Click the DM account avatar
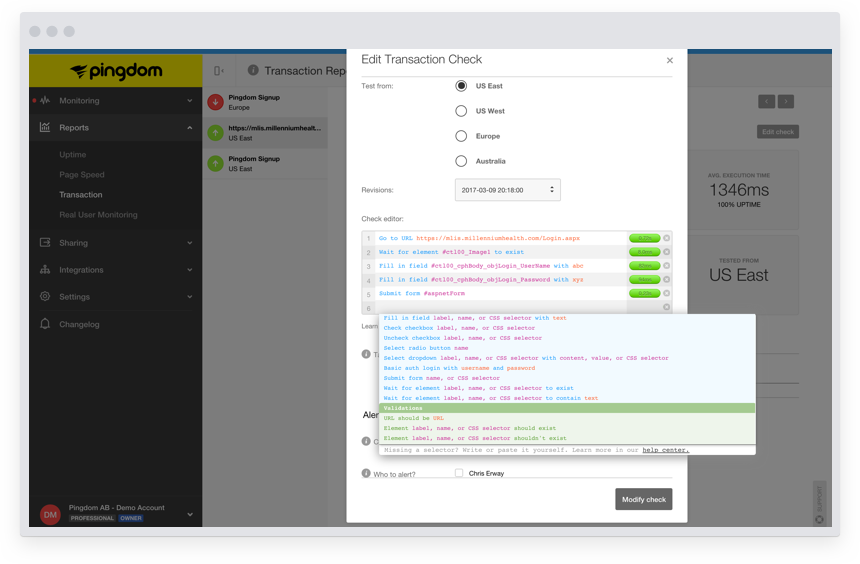This screenshot has width=860, height=564. 50,514
